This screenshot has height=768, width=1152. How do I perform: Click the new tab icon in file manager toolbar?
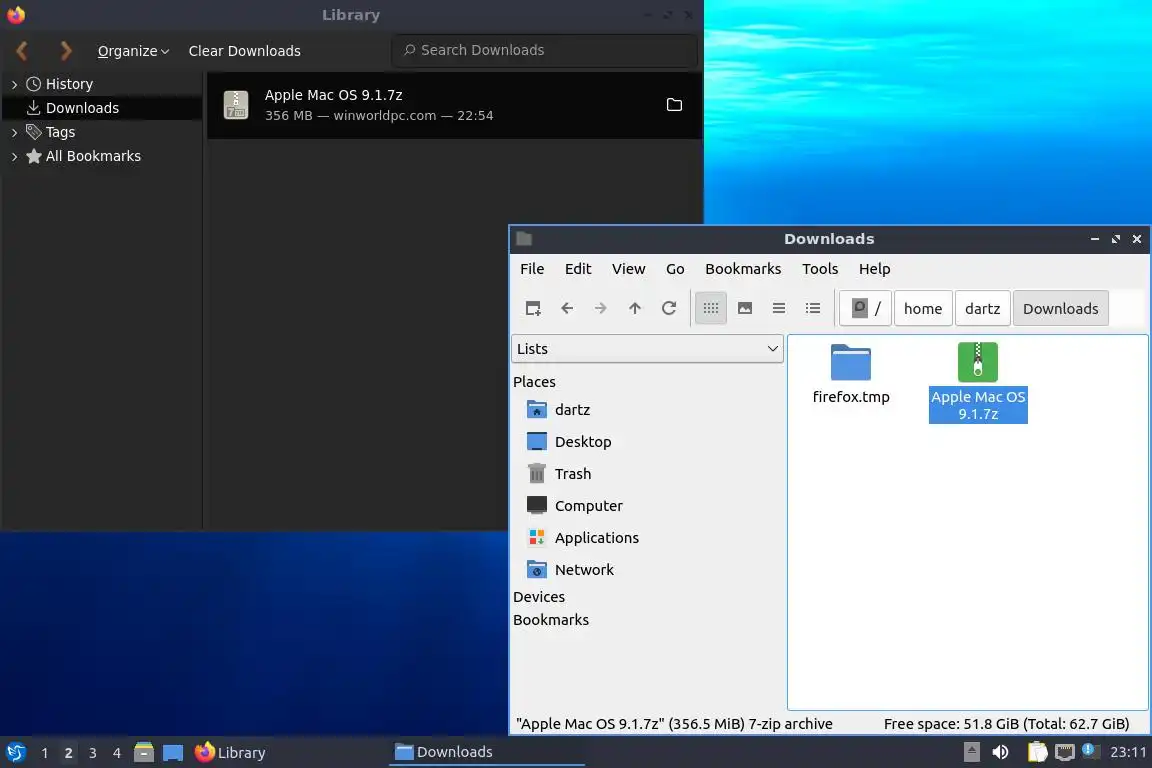[x=533, y=308]
